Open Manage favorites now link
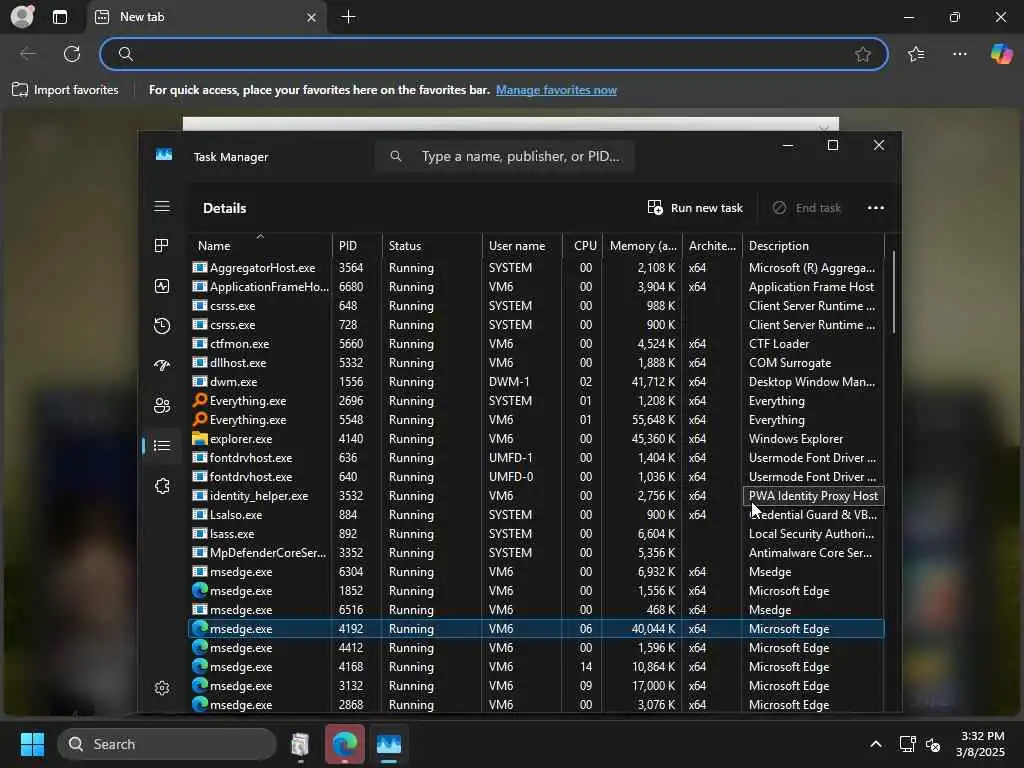Viewport: 1024px width, 768px height. (556, 89)
